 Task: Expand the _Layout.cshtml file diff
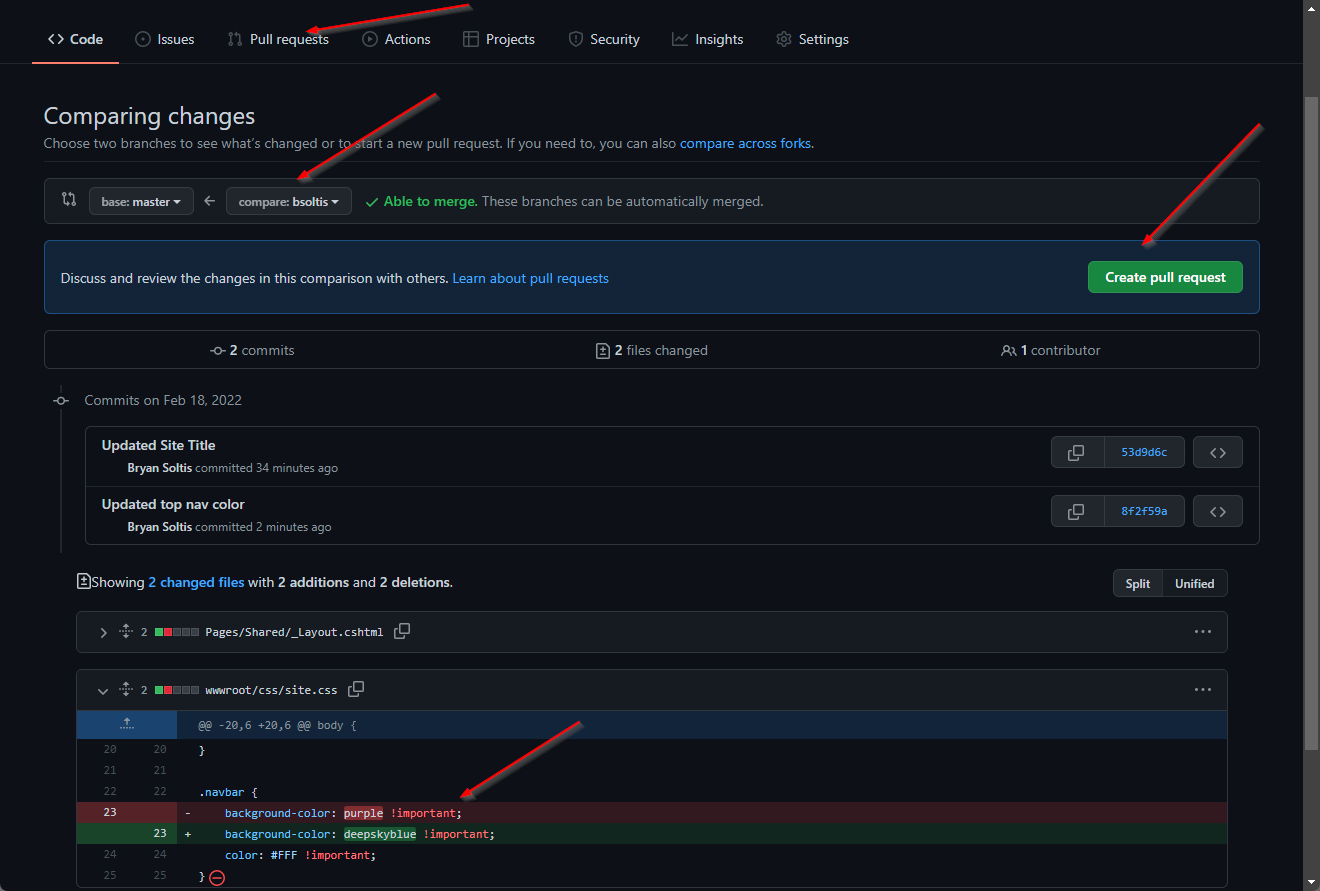click(103, 632)
